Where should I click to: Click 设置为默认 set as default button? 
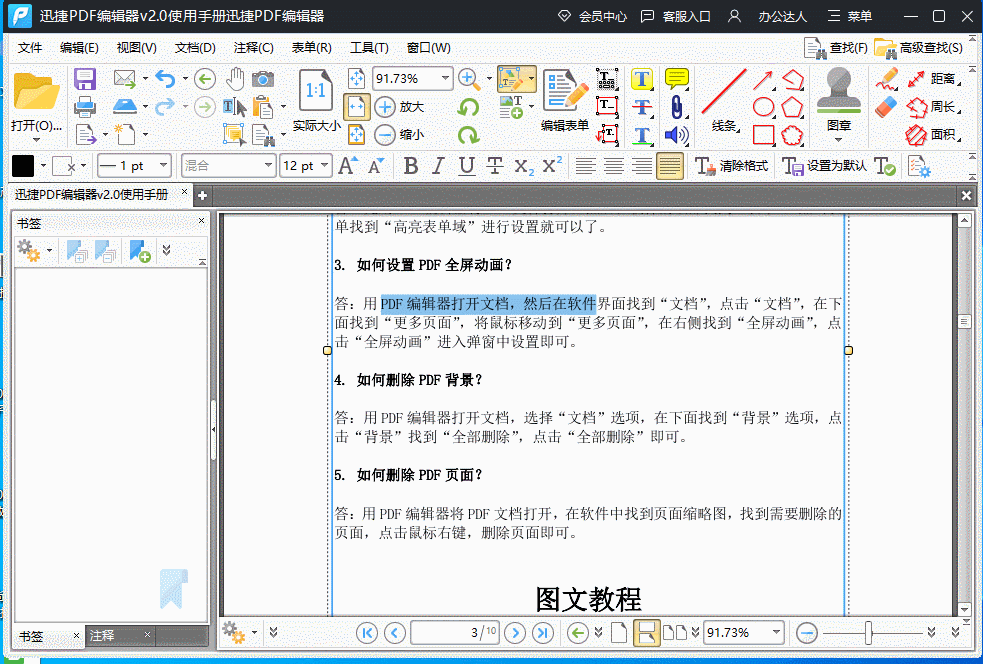pos(824,166)
